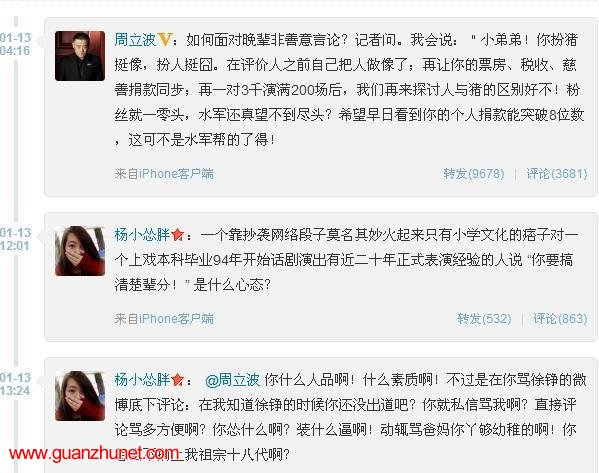Open 评论(3681) comments on 周立波's post
The height and width of the screenshot is (473, 599).
[x=557, y=174]
